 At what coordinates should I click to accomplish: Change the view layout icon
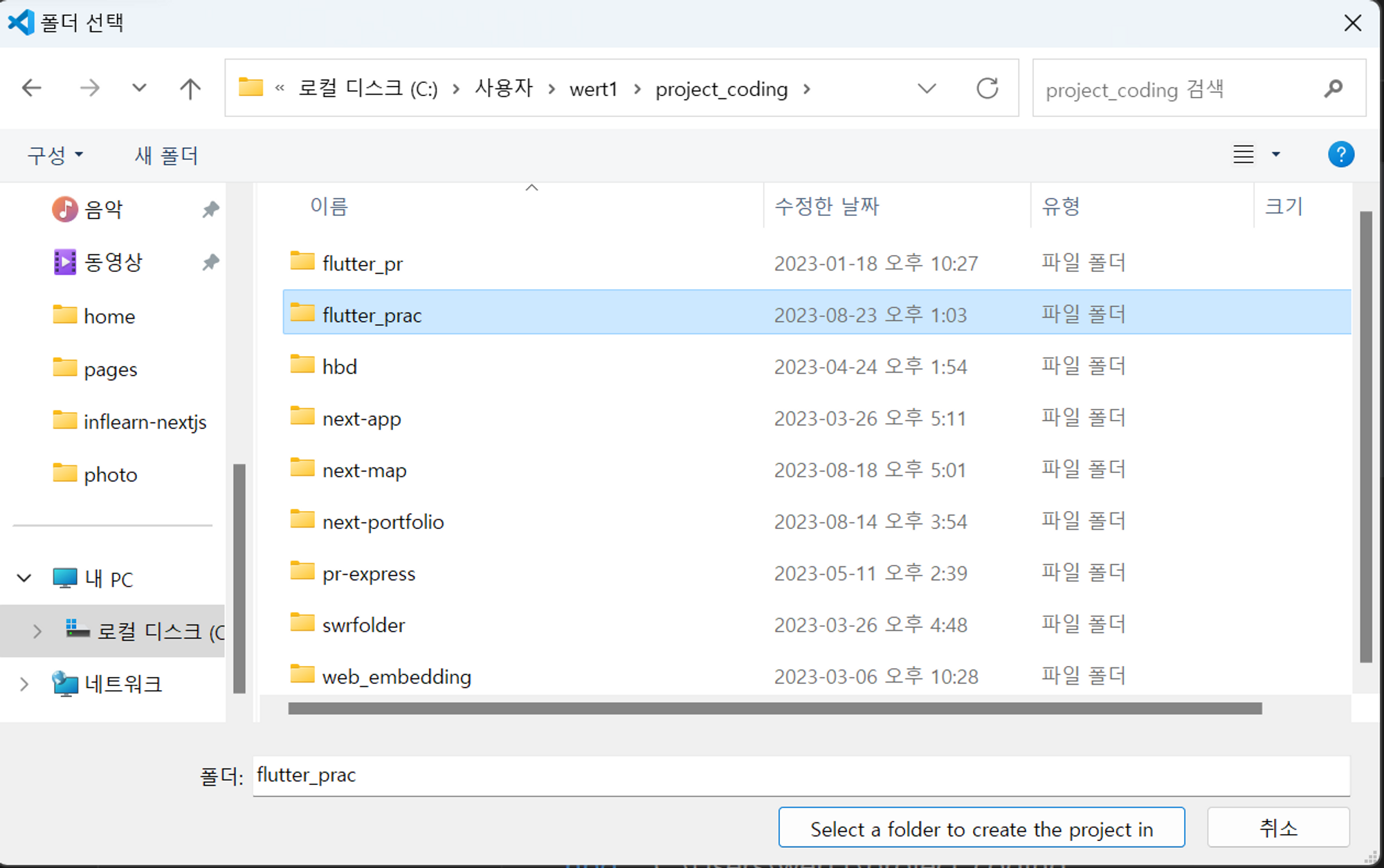pos(1244,154)
